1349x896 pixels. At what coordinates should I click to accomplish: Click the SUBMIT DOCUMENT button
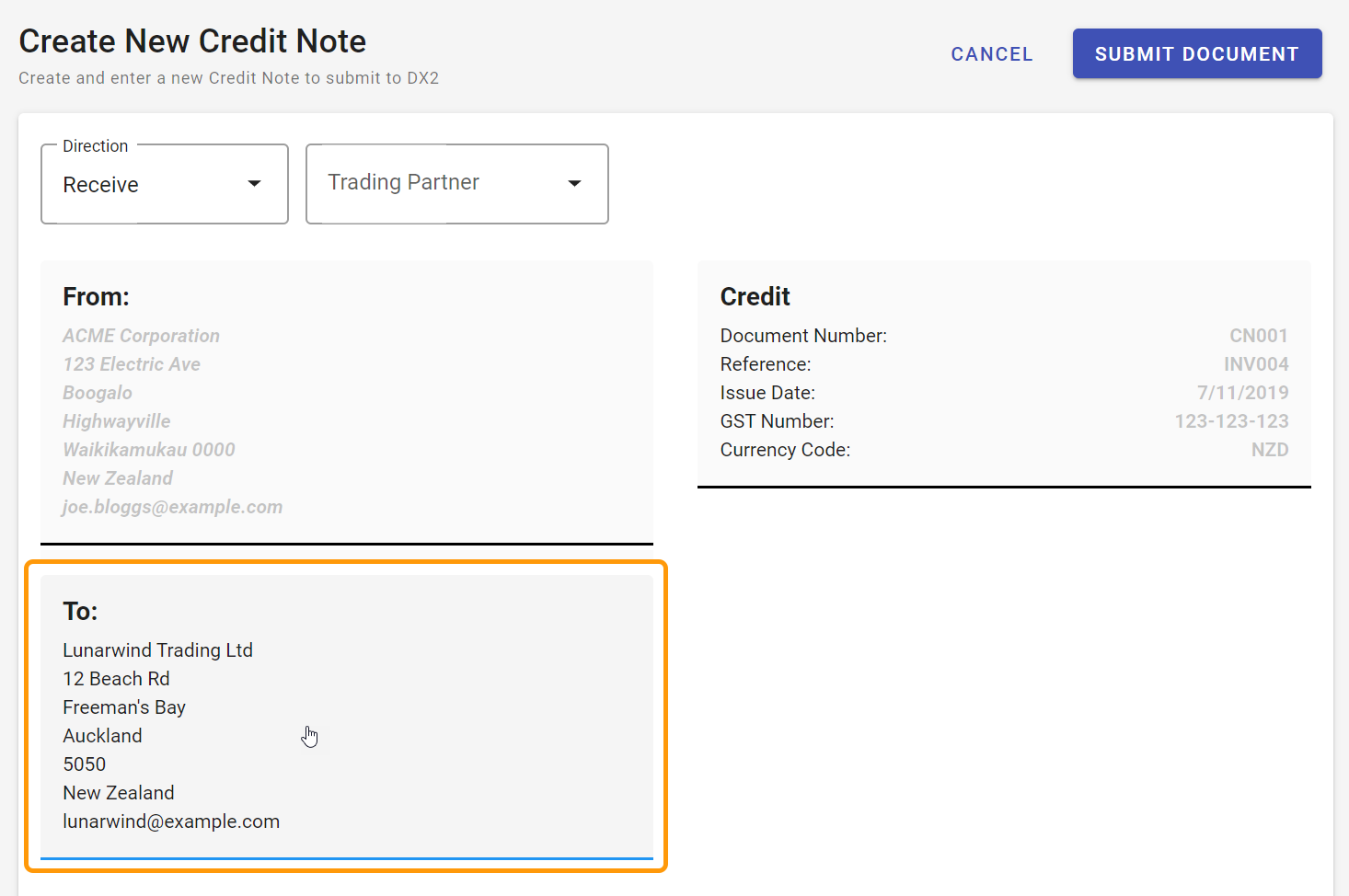[x=1196, y=53]
